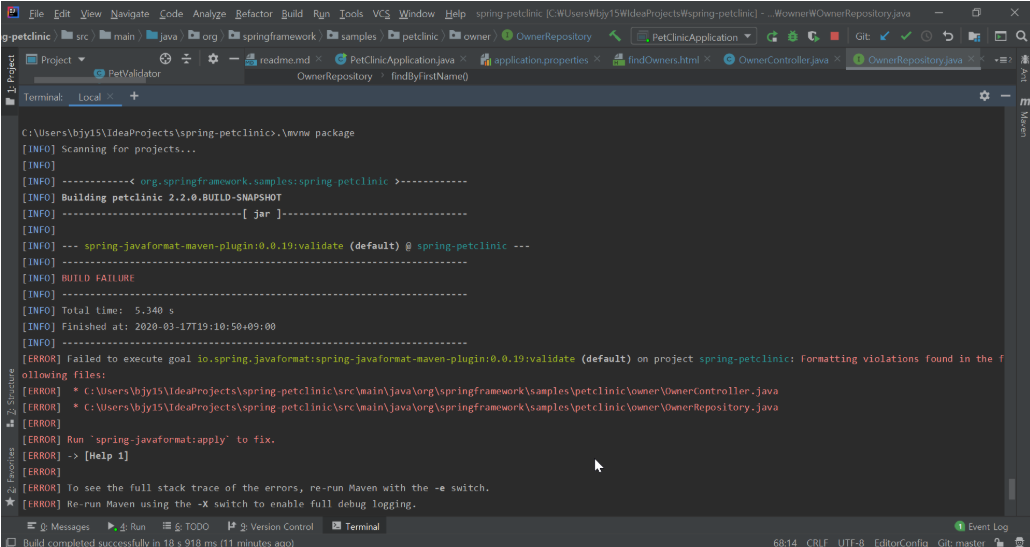Screen dimensions: 1030x547
Task: Click the Run Anything icon in the toolbar
Action: [1000, 37]
